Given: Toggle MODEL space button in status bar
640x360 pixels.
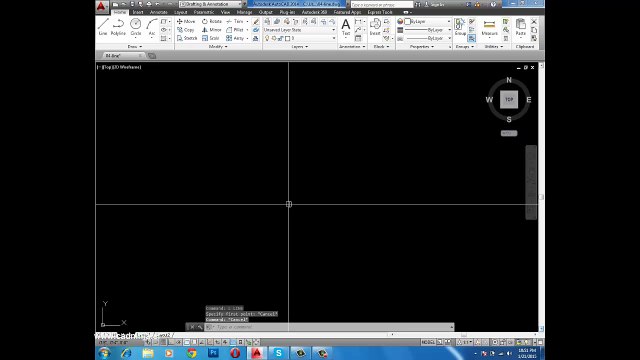Looking at the screenshot, I should click(x=428, y=342).
